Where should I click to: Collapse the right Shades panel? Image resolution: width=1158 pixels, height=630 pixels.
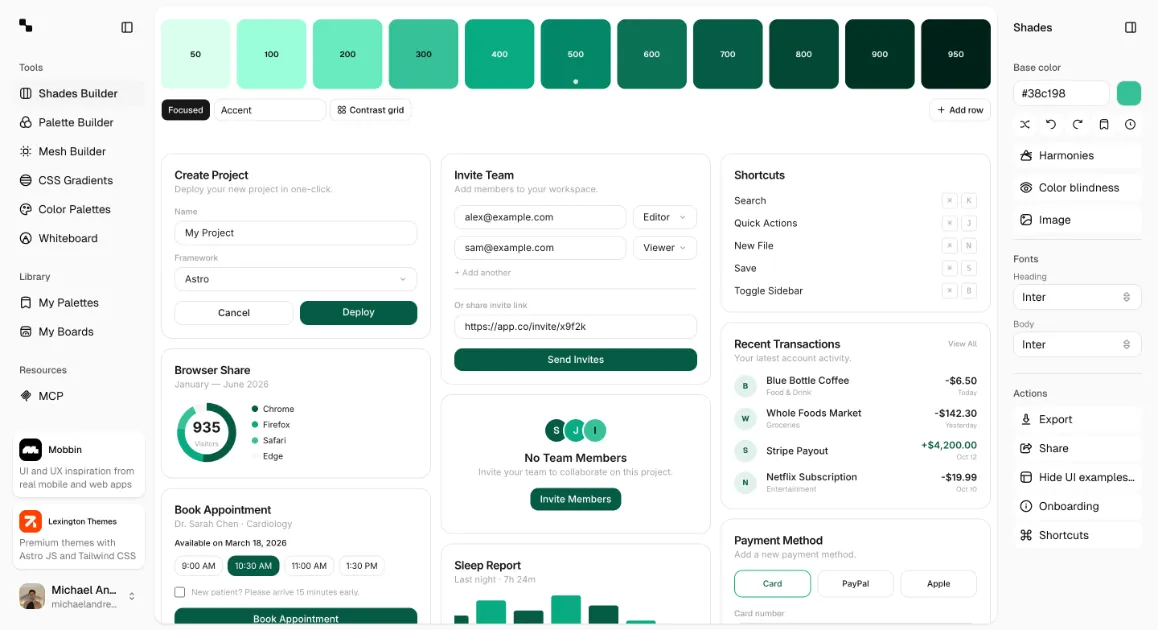(x=1130, y=28)
